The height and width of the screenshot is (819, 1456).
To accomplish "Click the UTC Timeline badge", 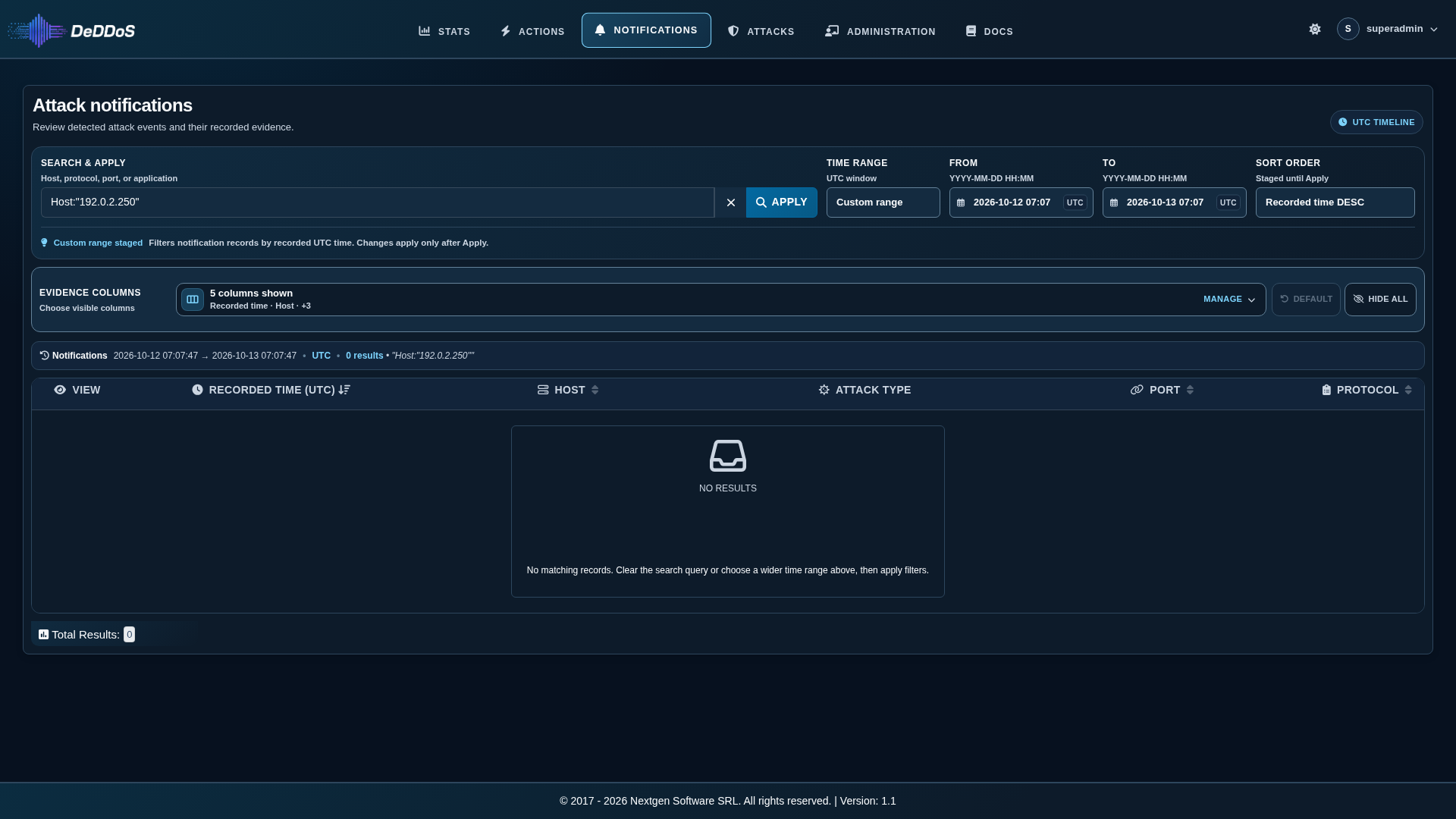I will point(1376,122).
